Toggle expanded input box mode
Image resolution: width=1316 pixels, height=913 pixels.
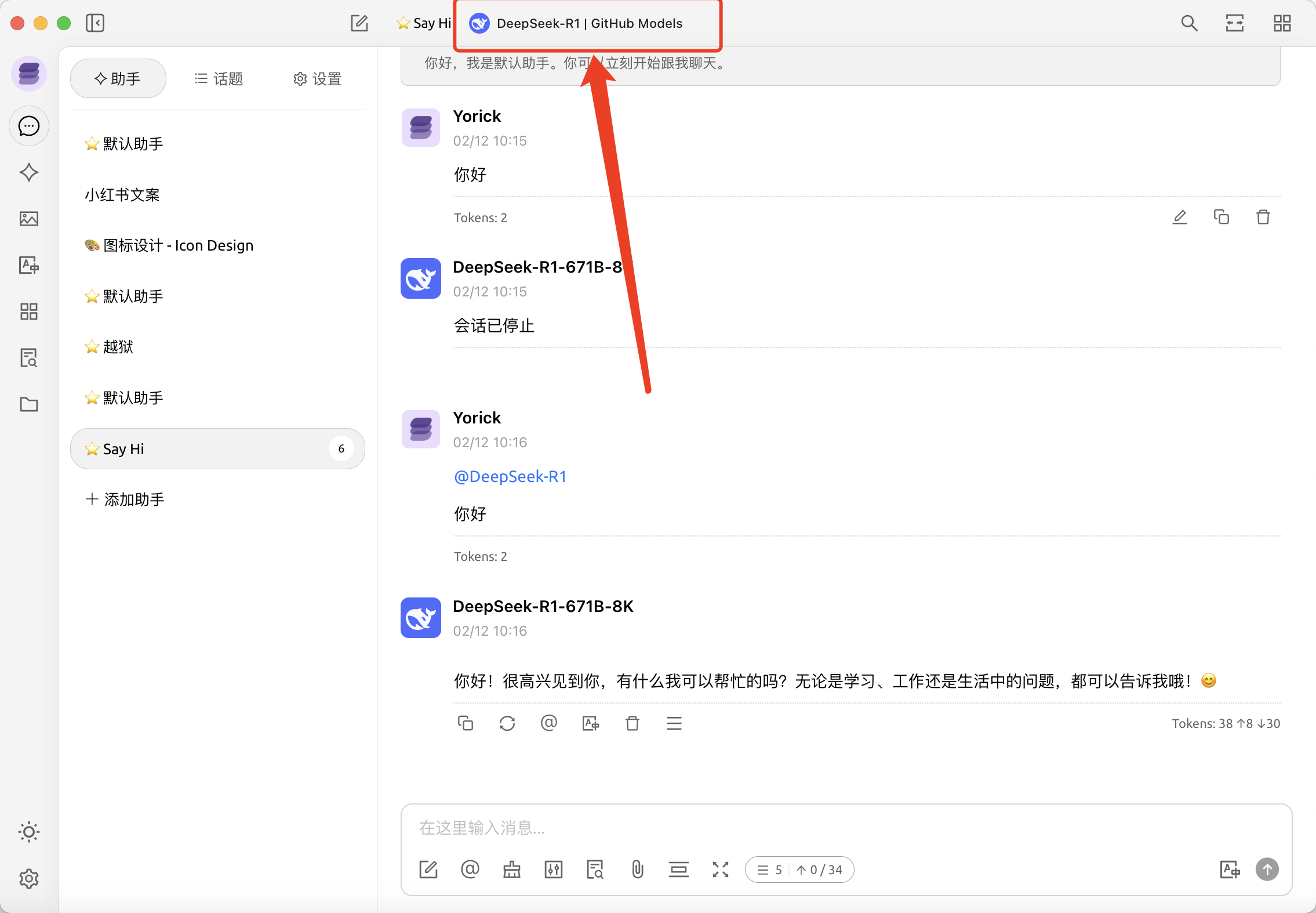point(720,869)
